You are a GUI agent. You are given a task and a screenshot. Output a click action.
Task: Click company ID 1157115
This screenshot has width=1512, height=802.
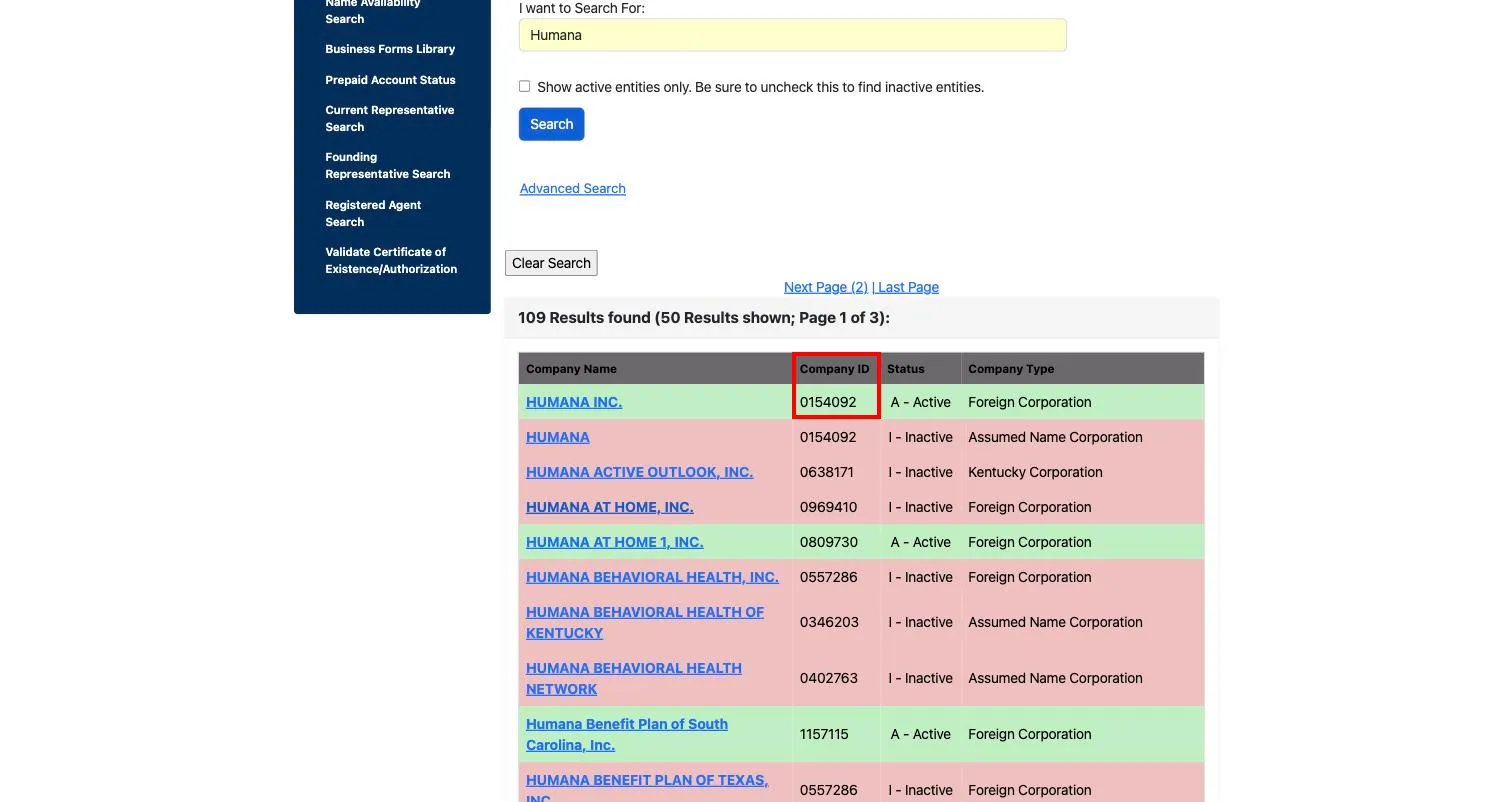[x=824, y=734]
